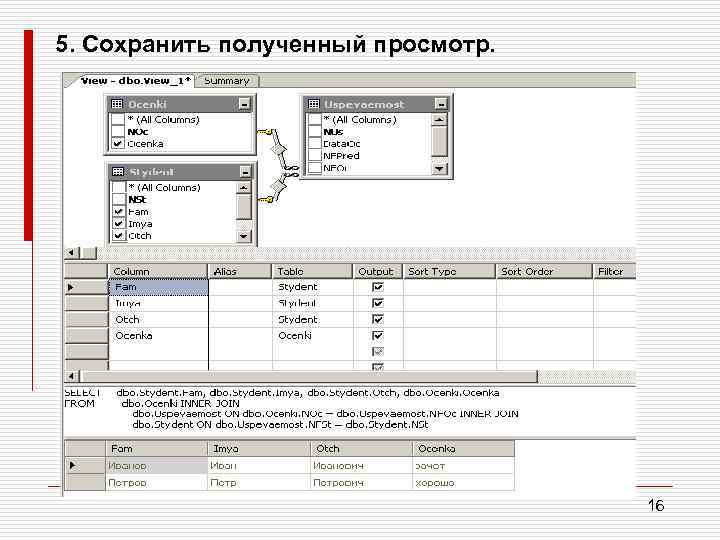Click the Ocenki table grid icon

(x=117, y=104)
